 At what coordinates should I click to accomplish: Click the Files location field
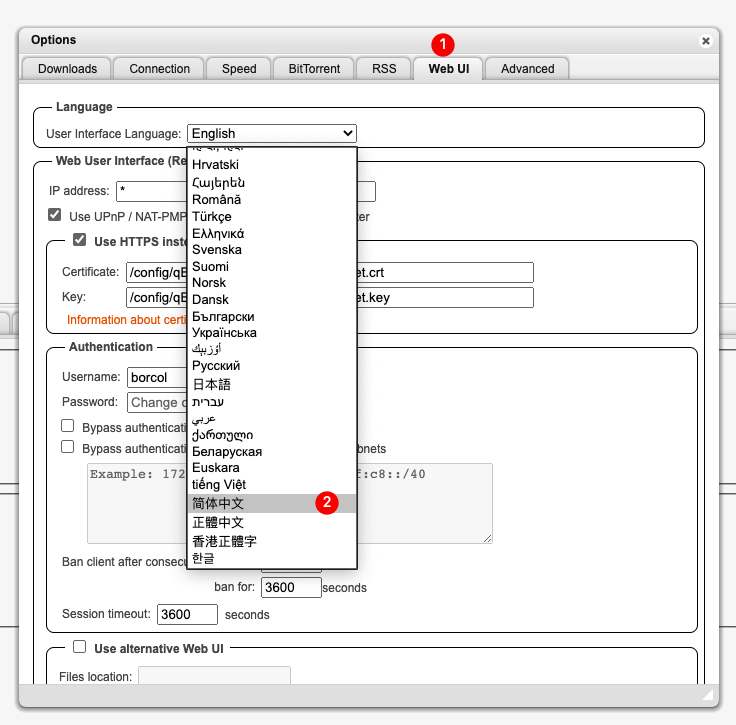[214, 676]
